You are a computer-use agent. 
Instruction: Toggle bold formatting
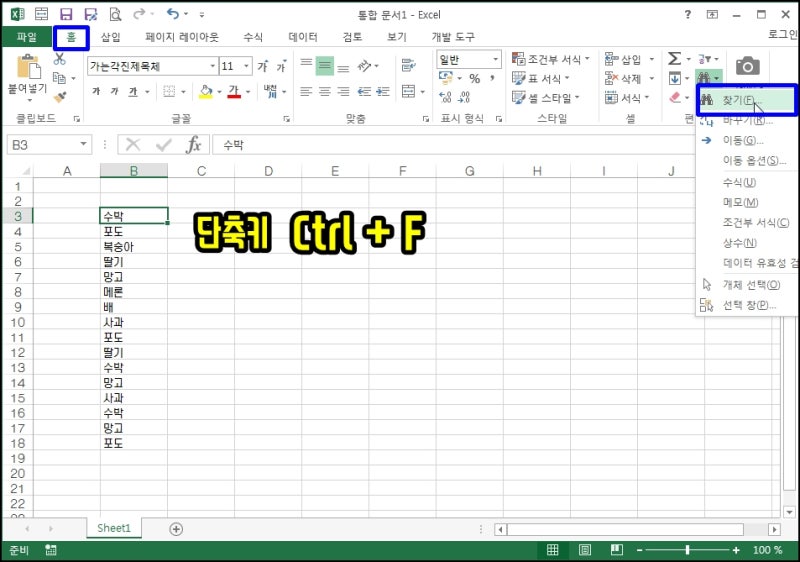point(96,92)
